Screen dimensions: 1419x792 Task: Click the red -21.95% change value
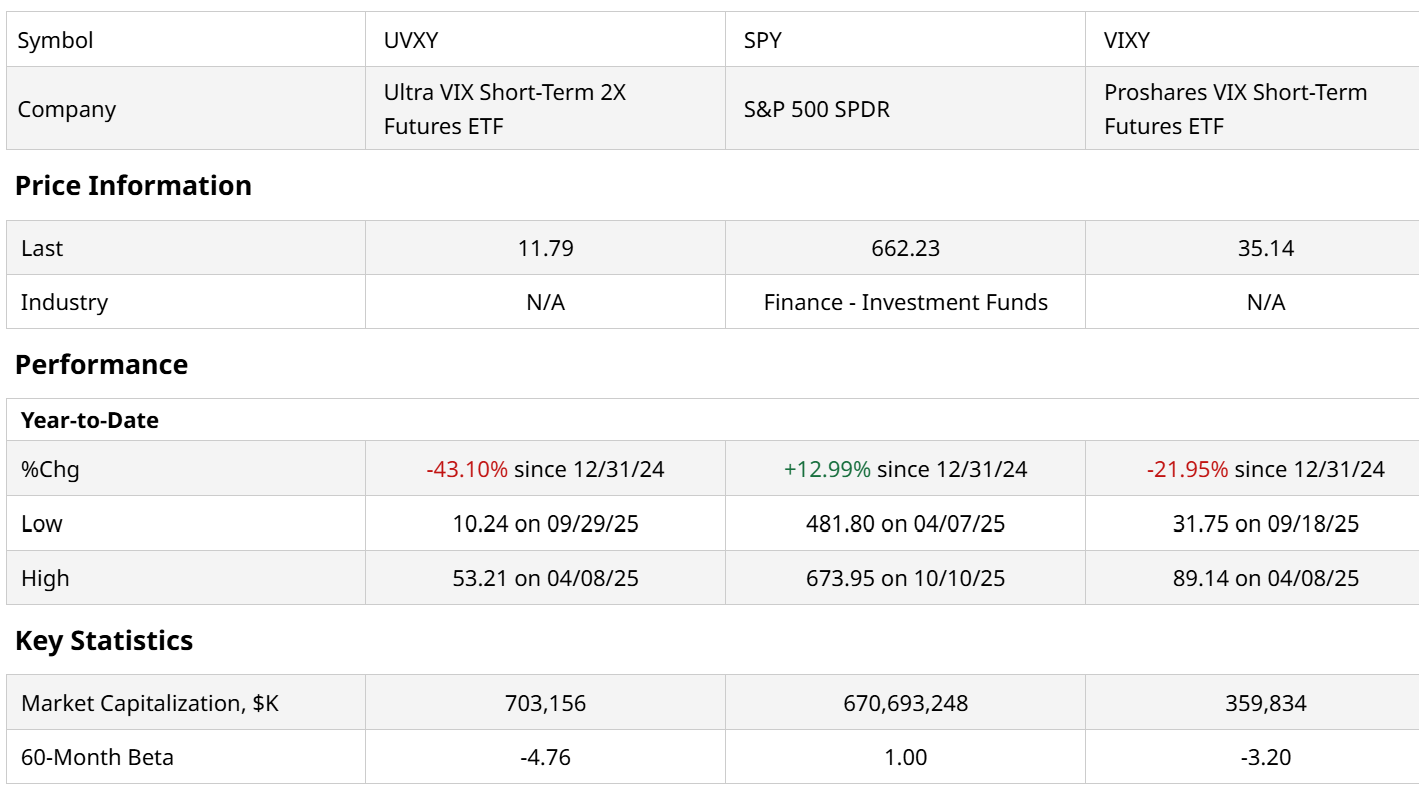1187,469
